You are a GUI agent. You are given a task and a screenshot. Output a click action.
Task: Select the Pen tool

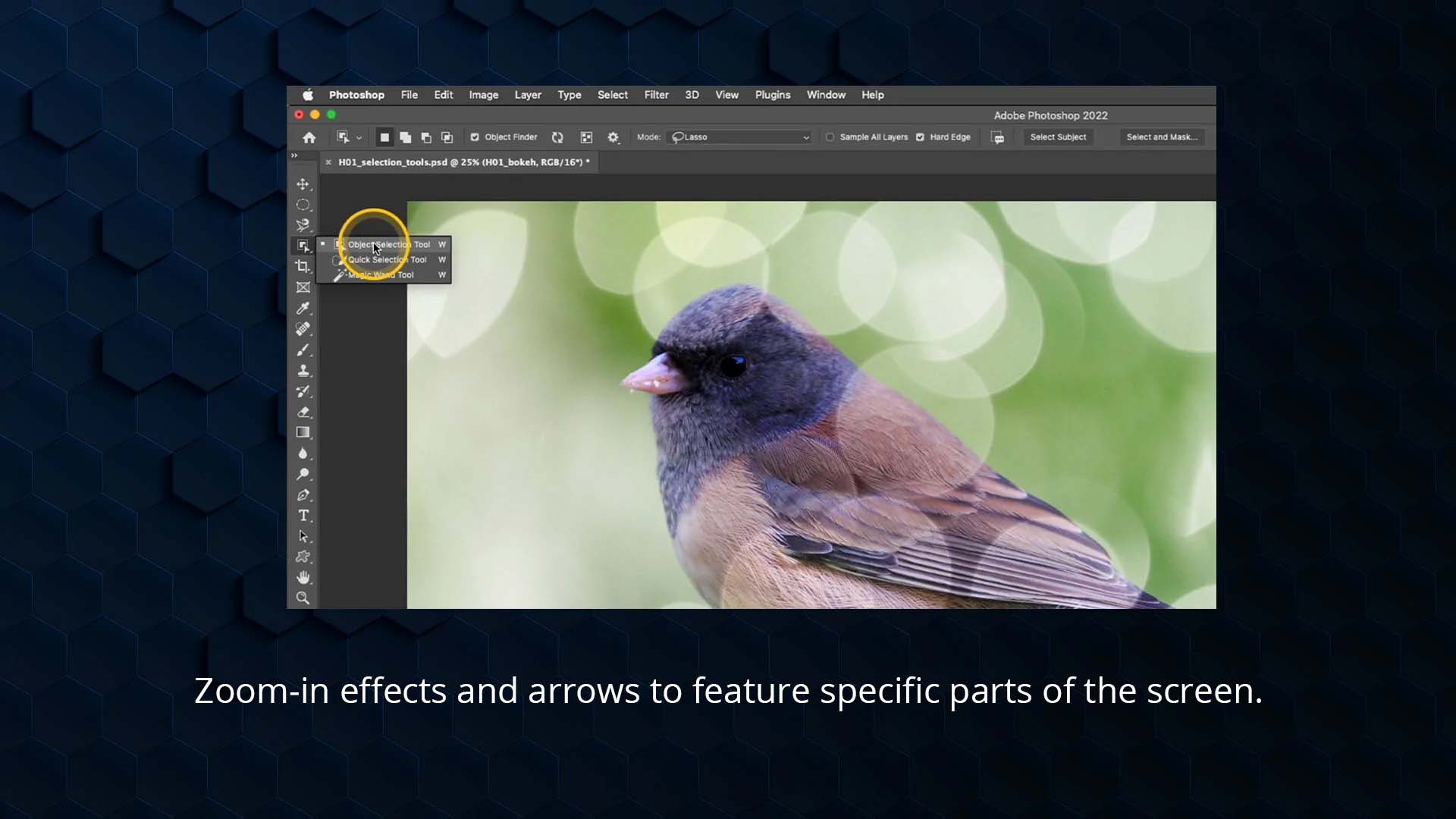click(x=303, y=494)
